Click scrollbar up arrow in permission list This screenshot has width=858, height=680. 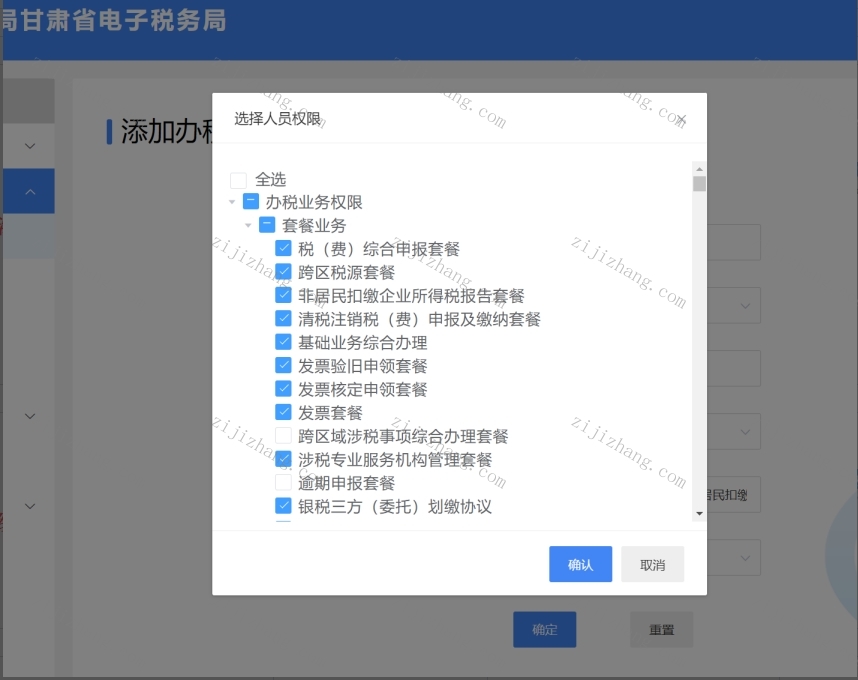[699, 169]
